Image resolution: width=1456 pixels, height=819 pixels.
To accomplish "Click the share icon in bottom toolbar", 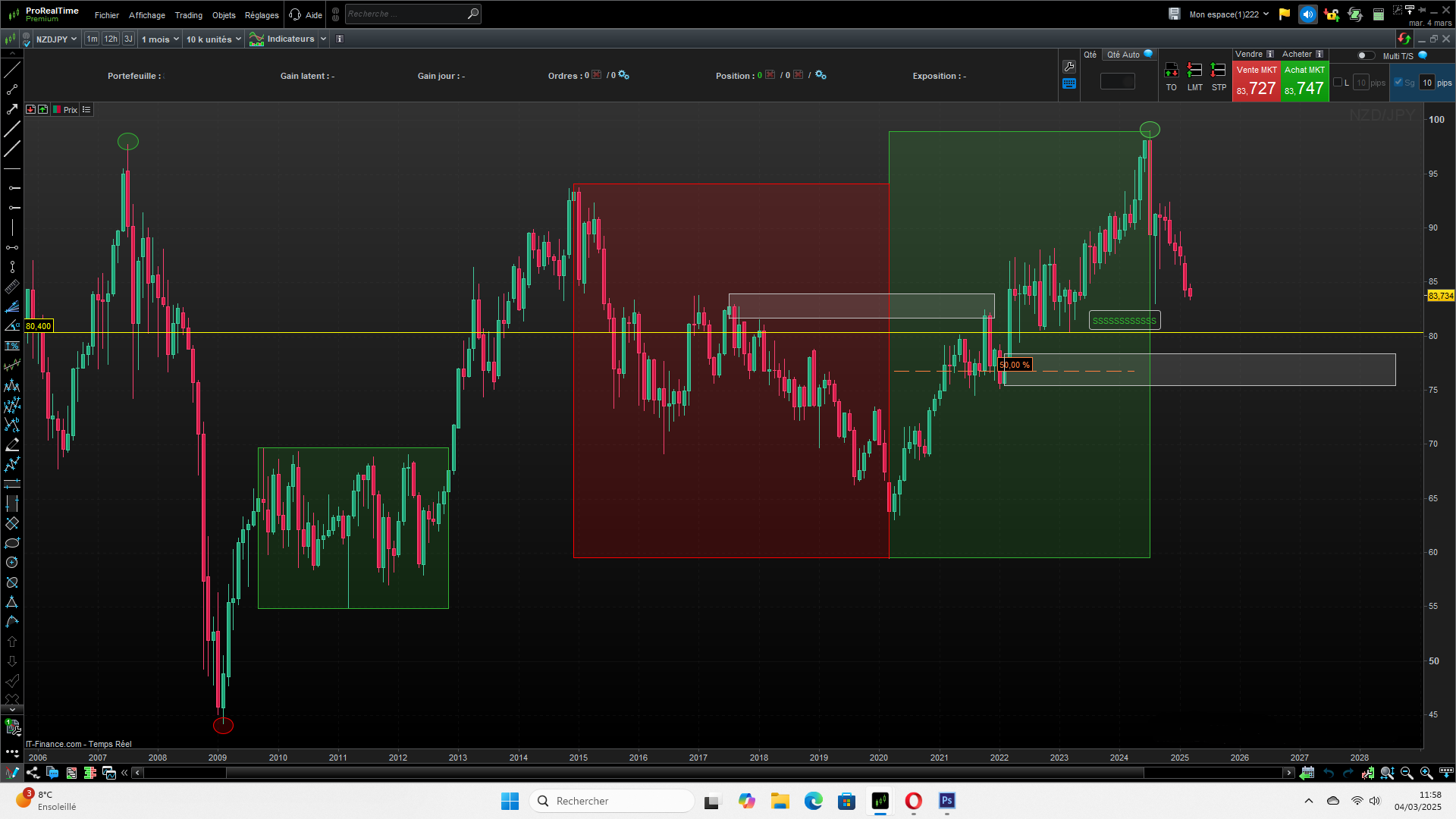I will [33, 773].
